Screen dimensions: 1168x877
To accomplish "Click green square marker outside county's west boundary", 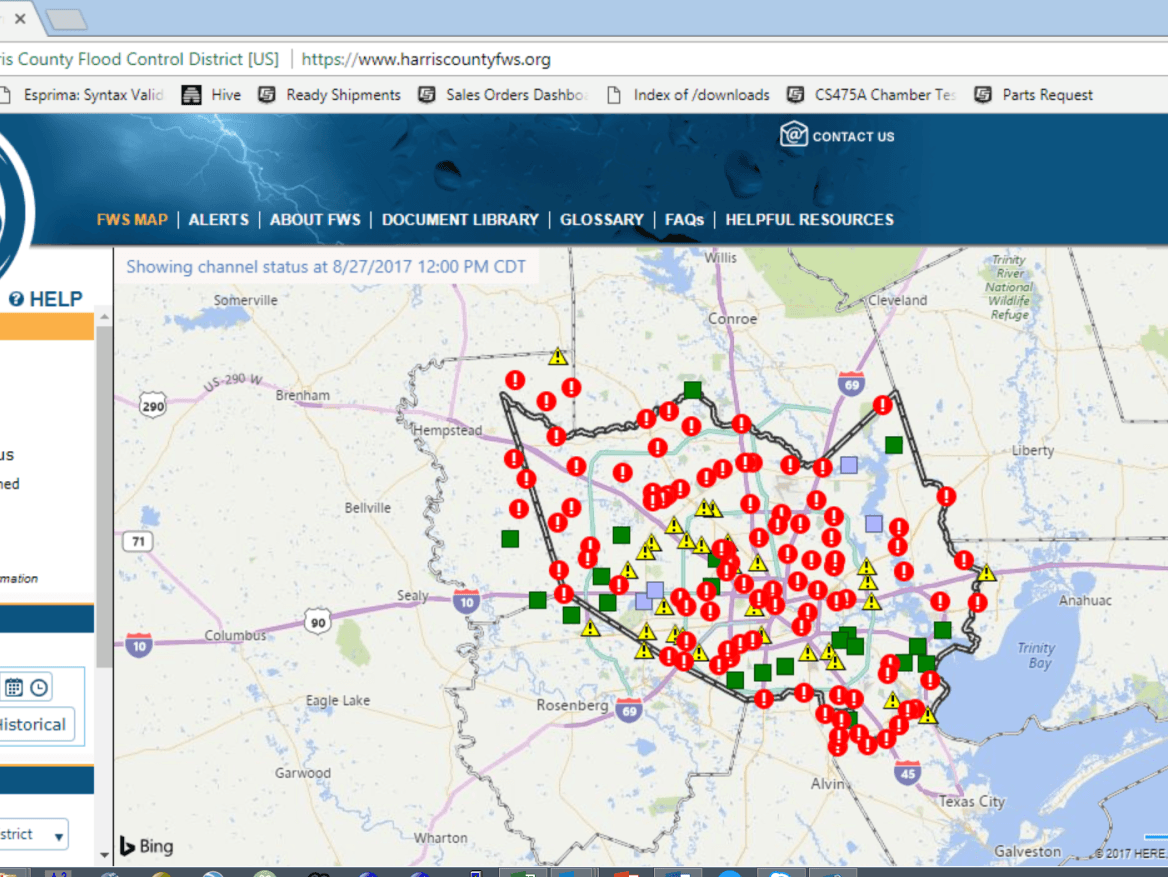I will (510, 538).
